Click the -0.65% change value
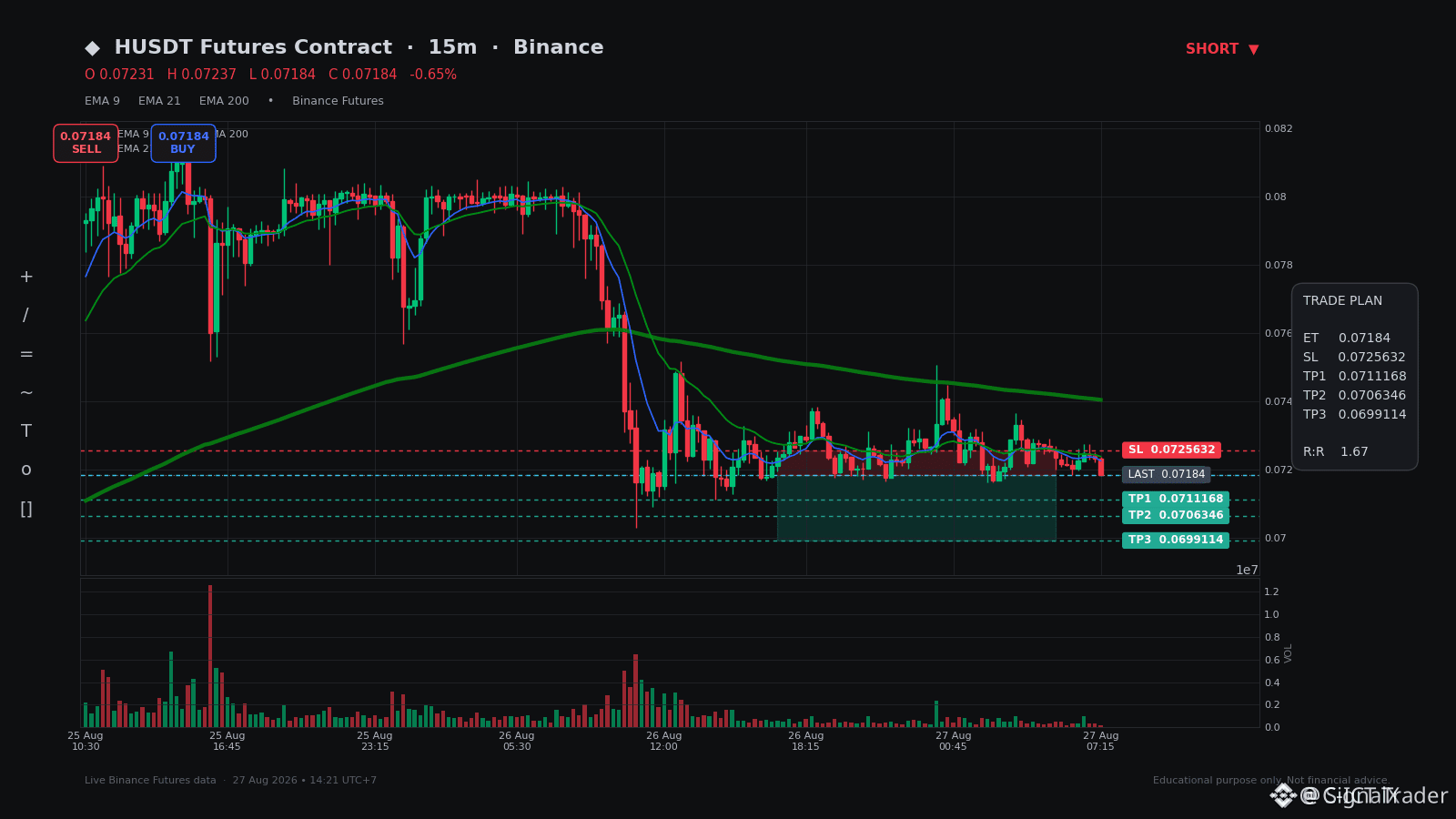This screenshot has height=819, width=1456. point(433,75)
